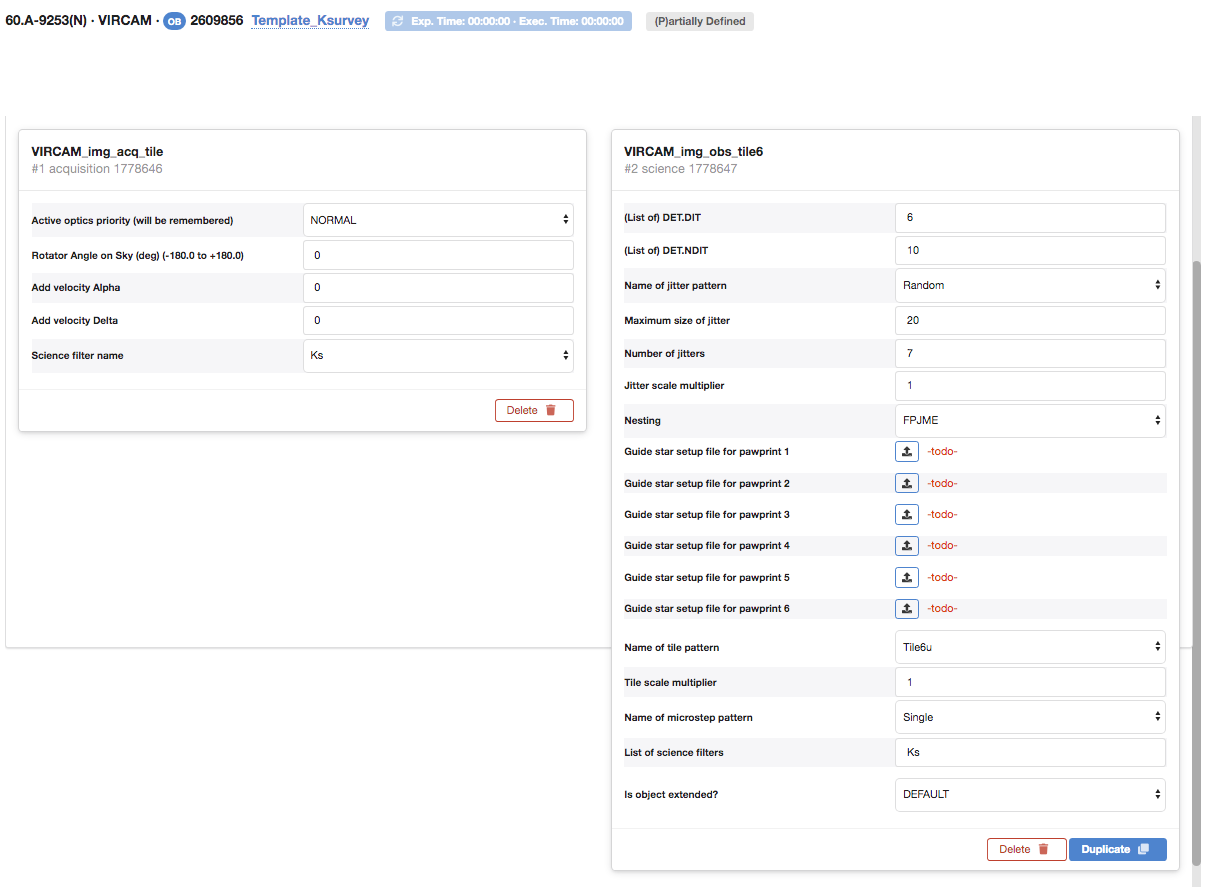Upload guide star file for pawprint 6

906,609
